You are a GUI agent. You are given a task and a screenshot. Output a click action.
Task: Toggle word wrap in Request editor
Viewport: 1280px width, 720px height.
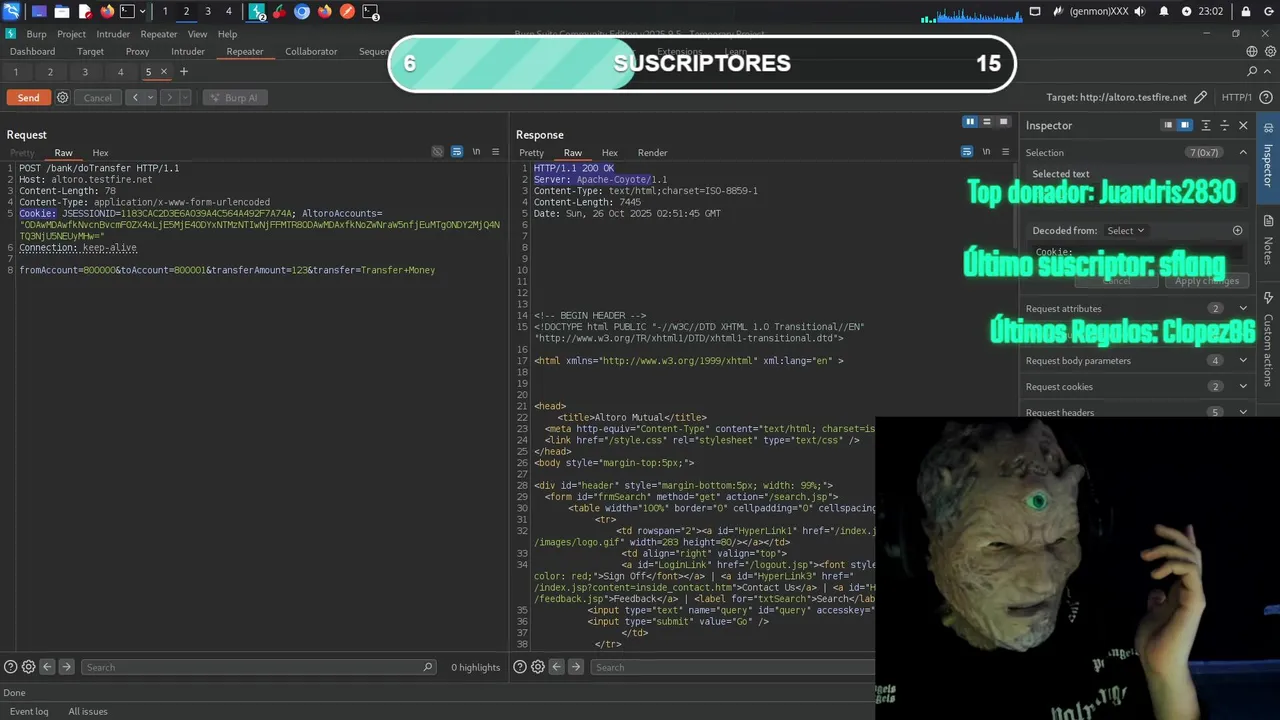(x=456, y=152)
